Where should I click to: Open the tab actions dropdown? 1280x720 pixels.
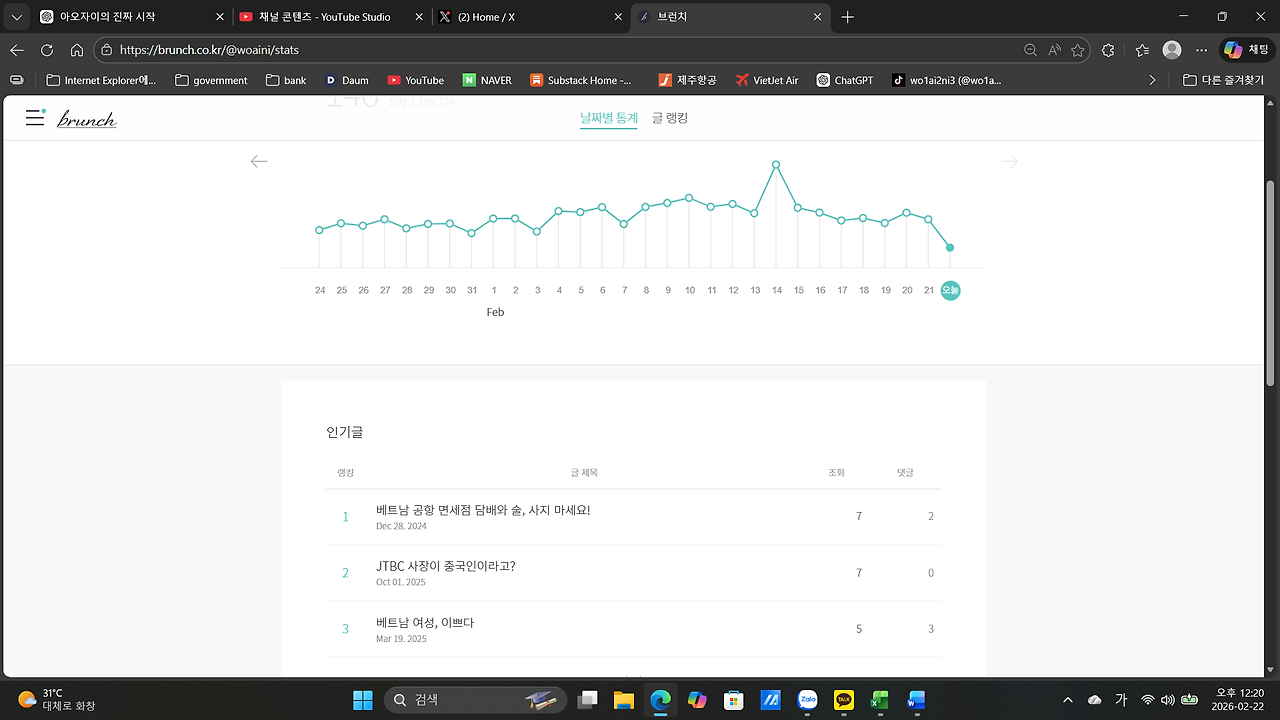(x=17, y=17)
